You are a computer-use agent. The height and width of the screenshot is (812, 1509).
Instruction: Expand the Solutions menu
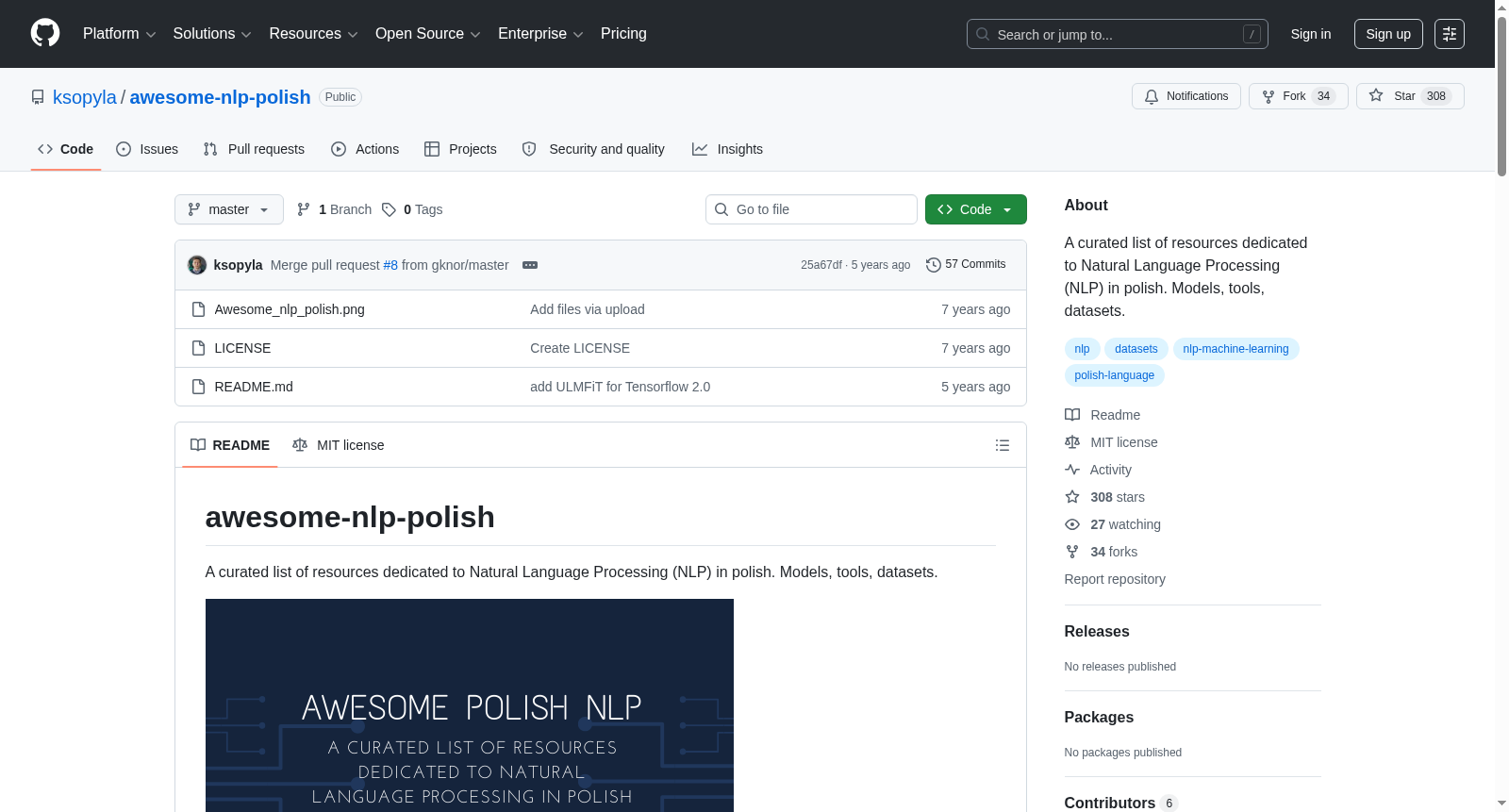[x=212, y=34]
